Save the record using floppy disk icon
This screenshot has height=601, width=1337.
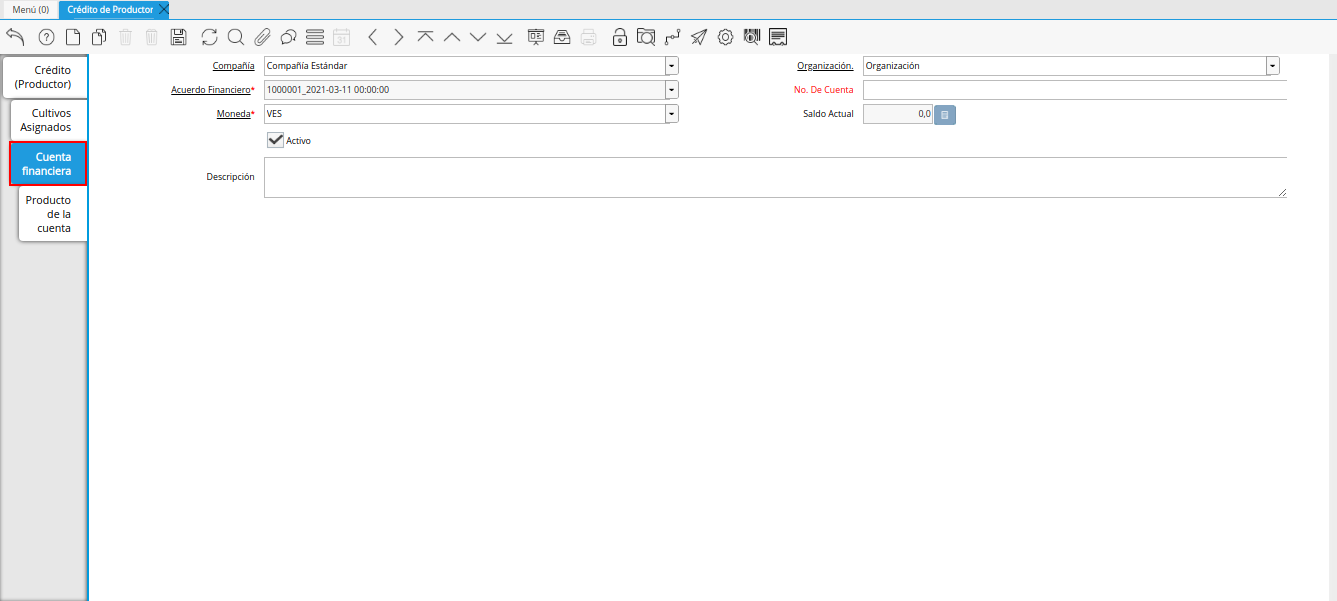(x=179, y=37)
